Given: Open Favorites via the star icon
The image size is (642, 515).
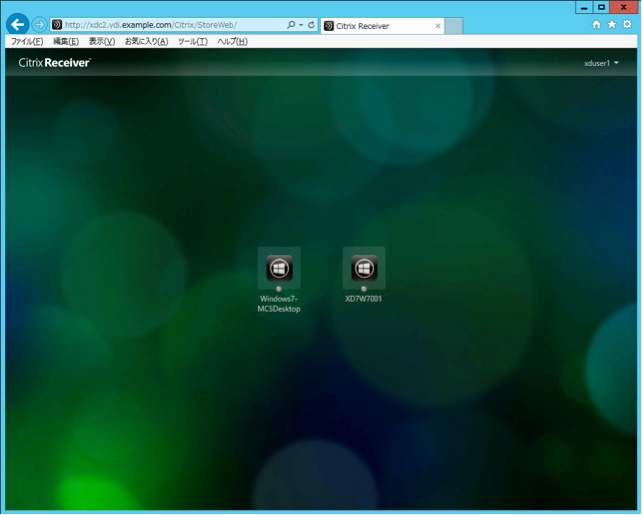Looking at the screenshot, I should pos(612,25).
